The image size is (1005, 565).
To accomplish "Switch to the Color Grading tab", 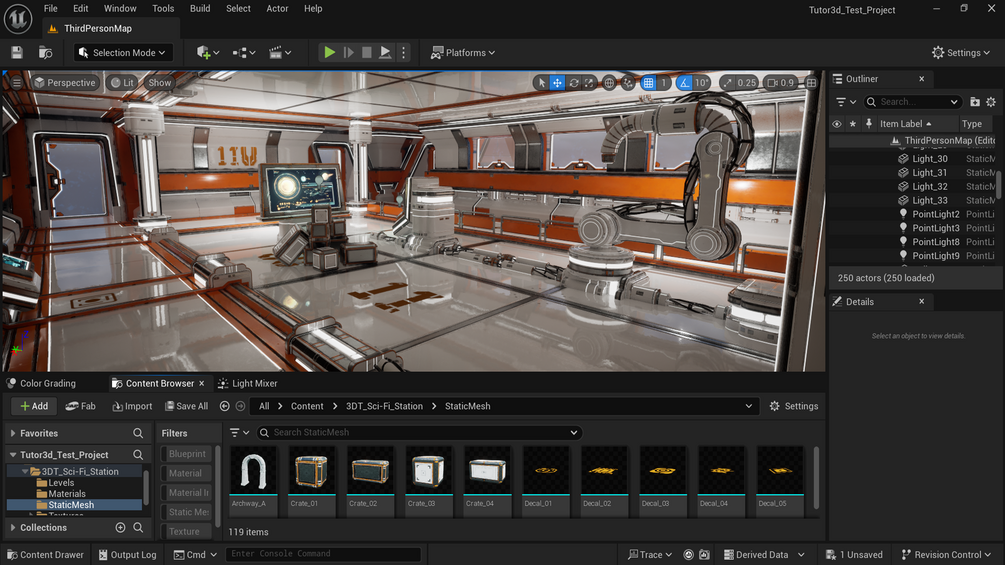I will click(42, 383).
